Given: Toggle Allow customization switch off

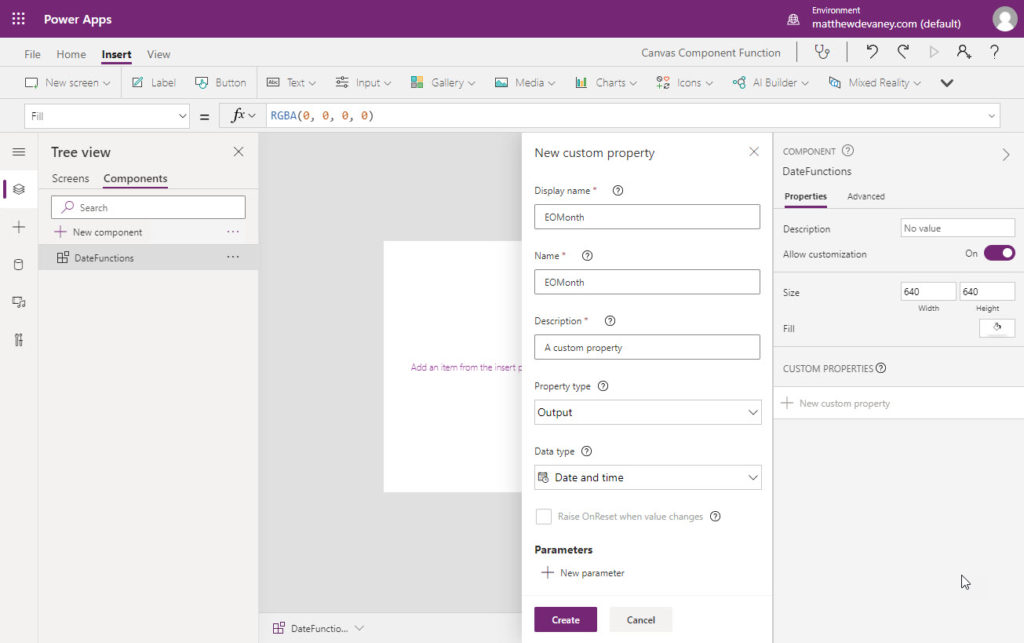Looking at the screenshot, I should click(x=999, y=253).
